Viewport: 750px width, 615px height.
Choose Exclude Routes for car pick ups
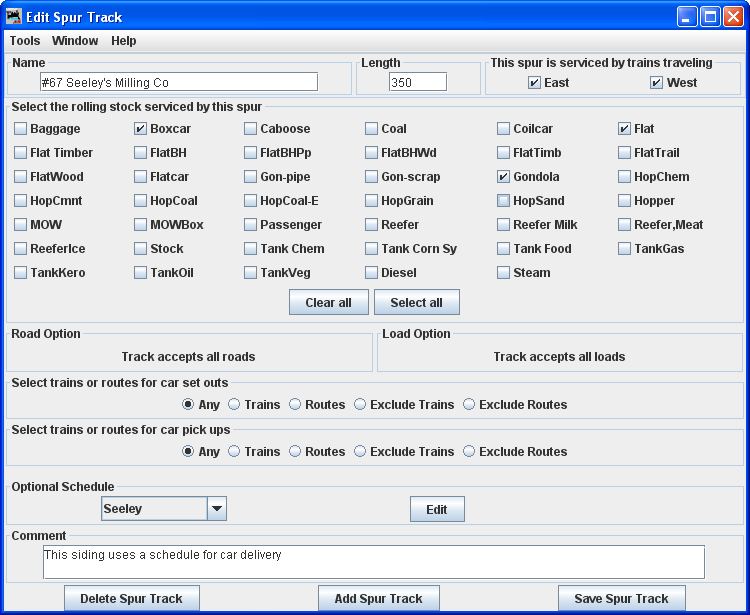(469, 452)
